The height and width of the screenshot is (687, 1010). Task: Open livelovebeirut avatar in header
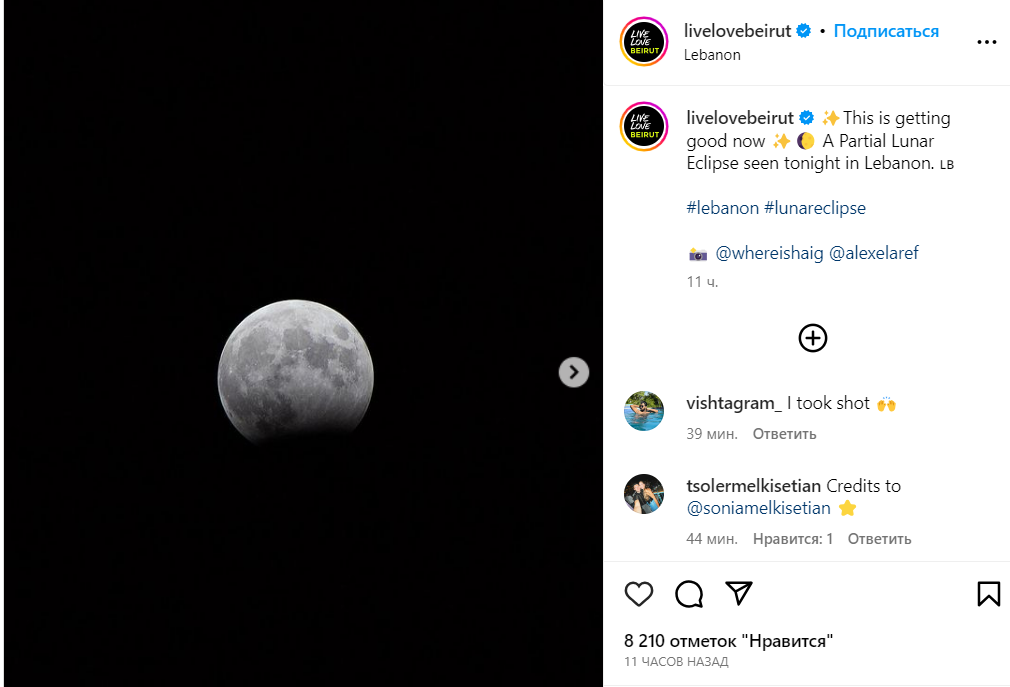point(644,42)
